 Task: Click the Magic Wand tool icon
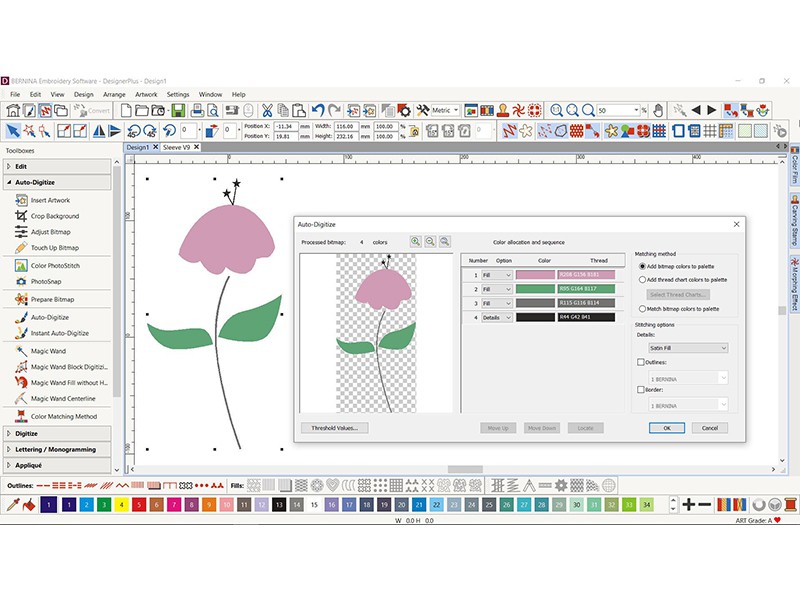pos(21,351)
